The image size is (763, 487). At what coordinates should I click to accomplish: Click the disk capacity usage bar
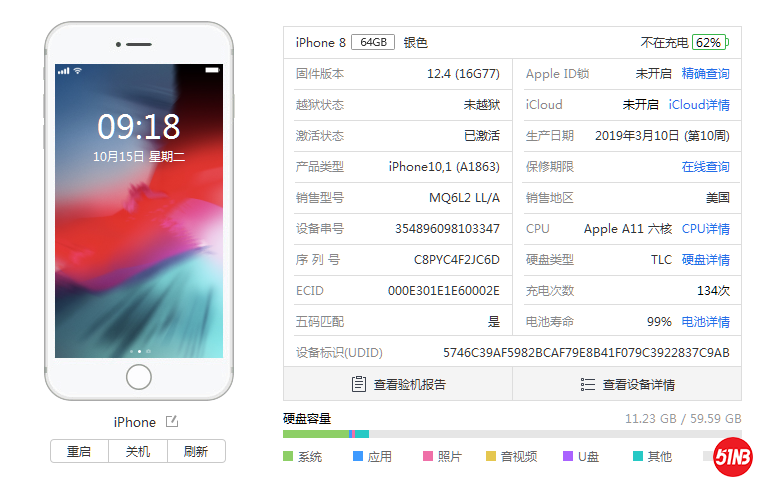point(512,433)
